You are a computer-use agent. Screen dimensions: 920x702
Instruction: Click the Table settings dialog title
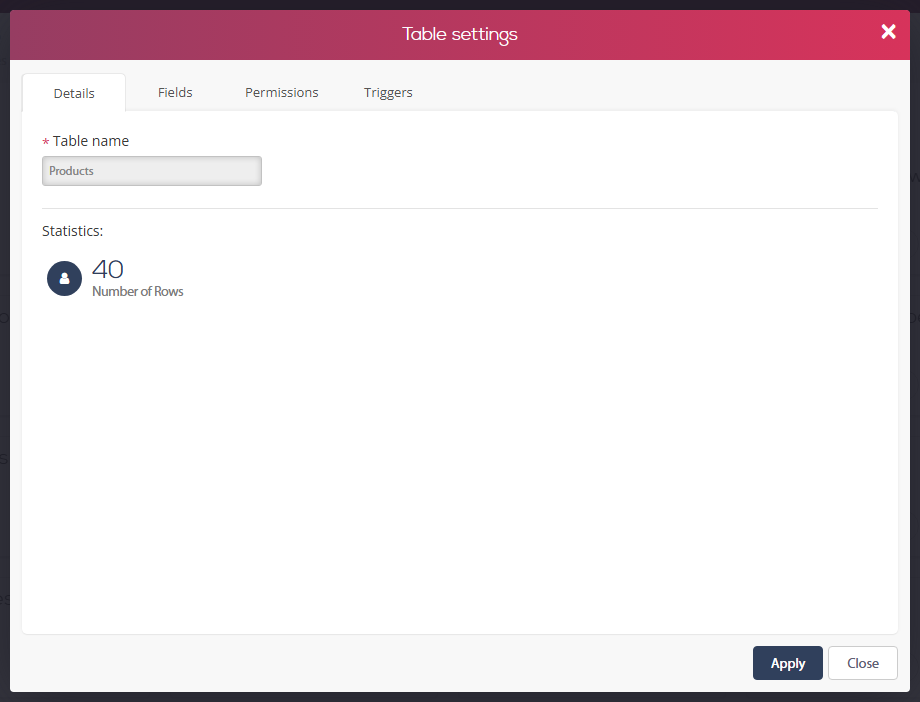[460, 35]
